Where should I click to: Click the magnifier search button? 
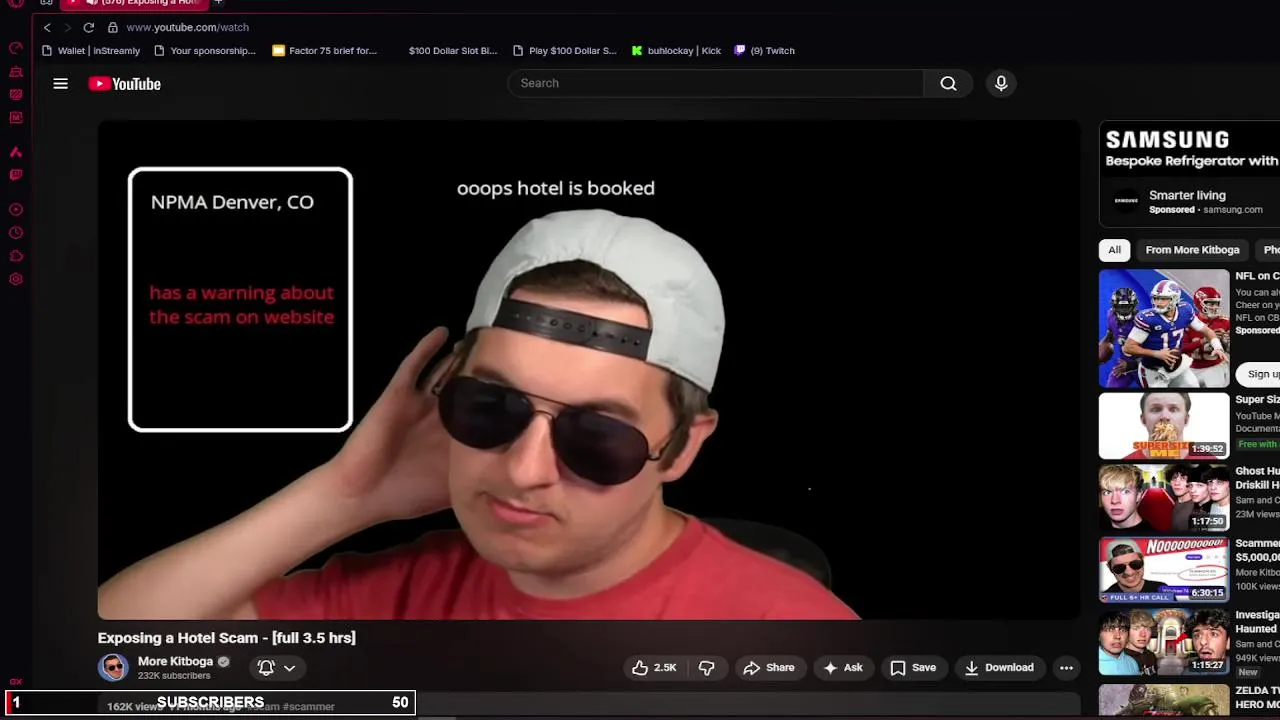click(948, 84)
